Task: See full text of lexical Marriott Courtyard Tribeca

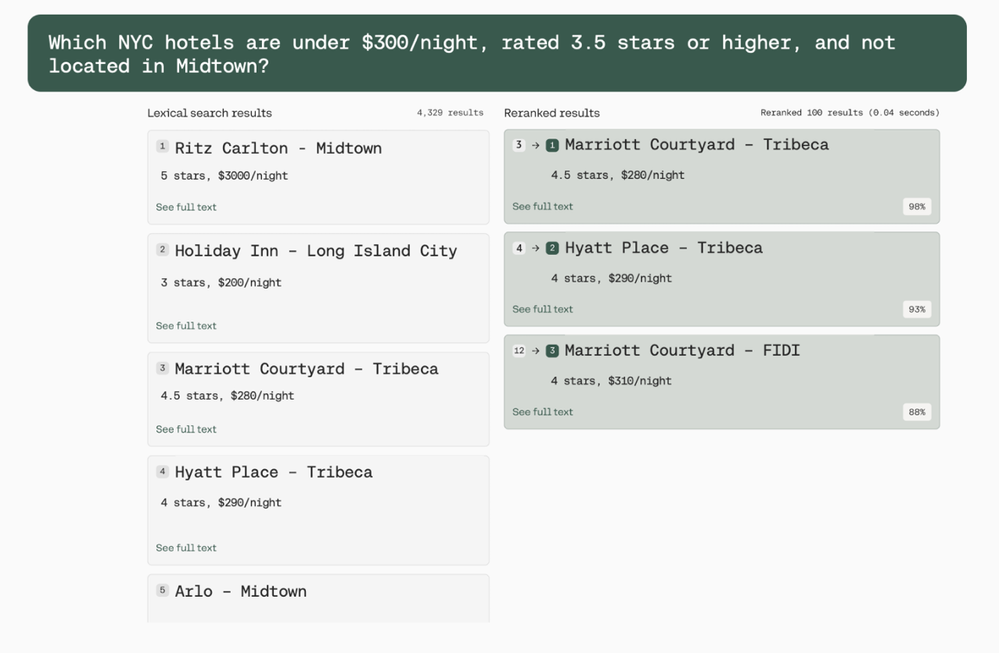Action: click(186, 429)
